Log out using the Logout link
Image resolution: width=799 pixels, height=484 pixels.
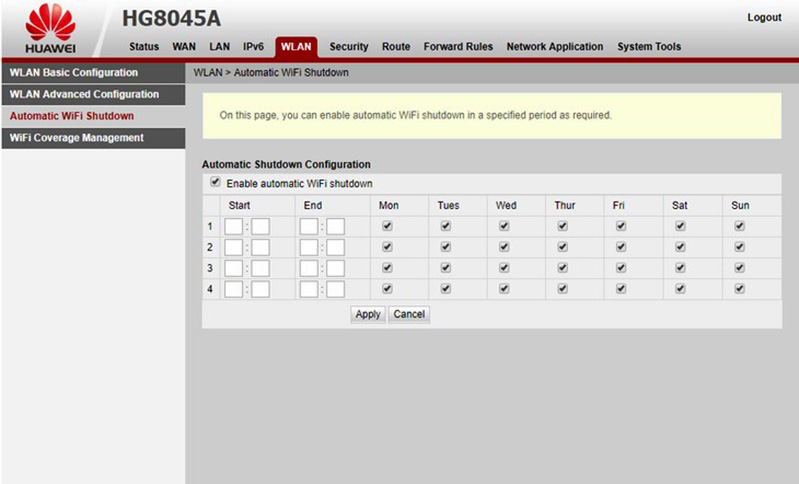[764, 18]
